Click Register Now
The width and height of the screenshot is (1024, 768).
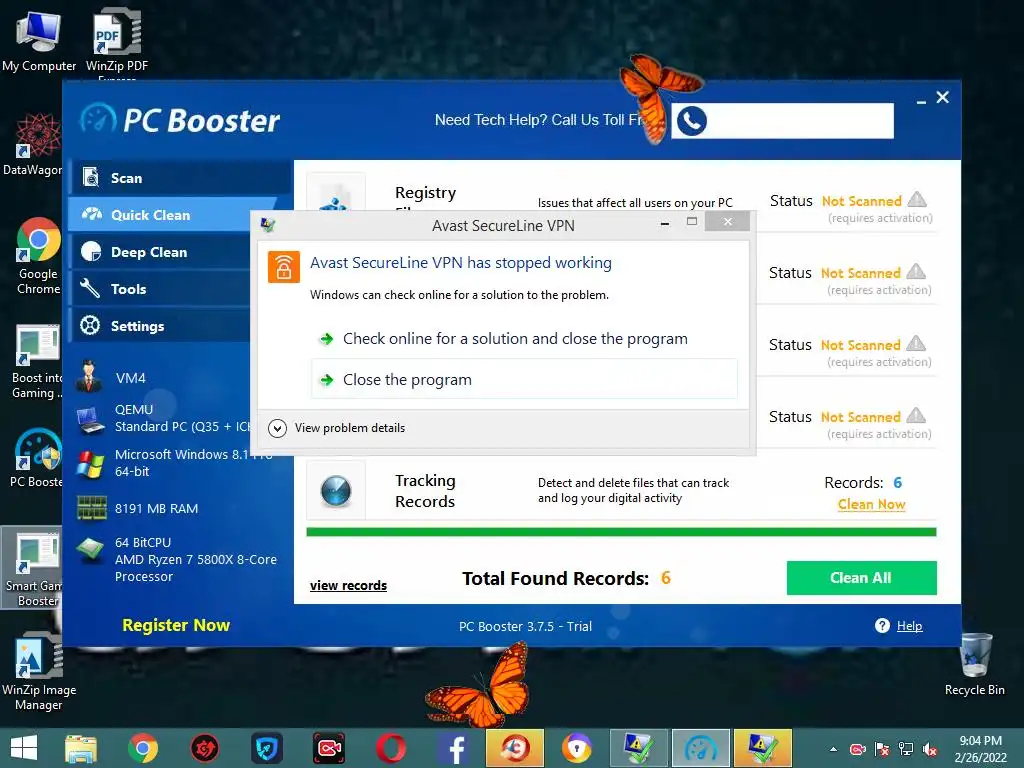pyautogui.click(x=176, y=625)
